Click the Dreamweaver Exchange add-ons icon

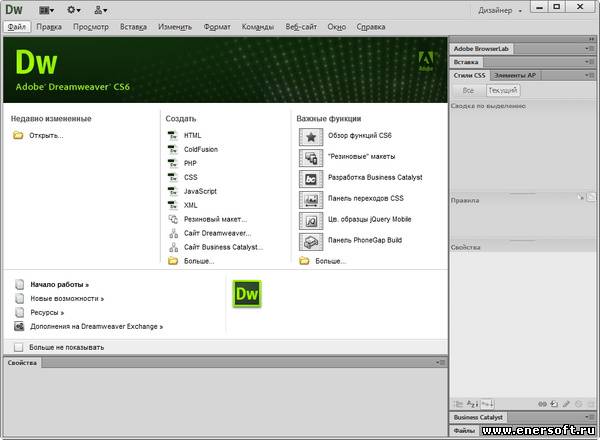click(x=19, y=326)
